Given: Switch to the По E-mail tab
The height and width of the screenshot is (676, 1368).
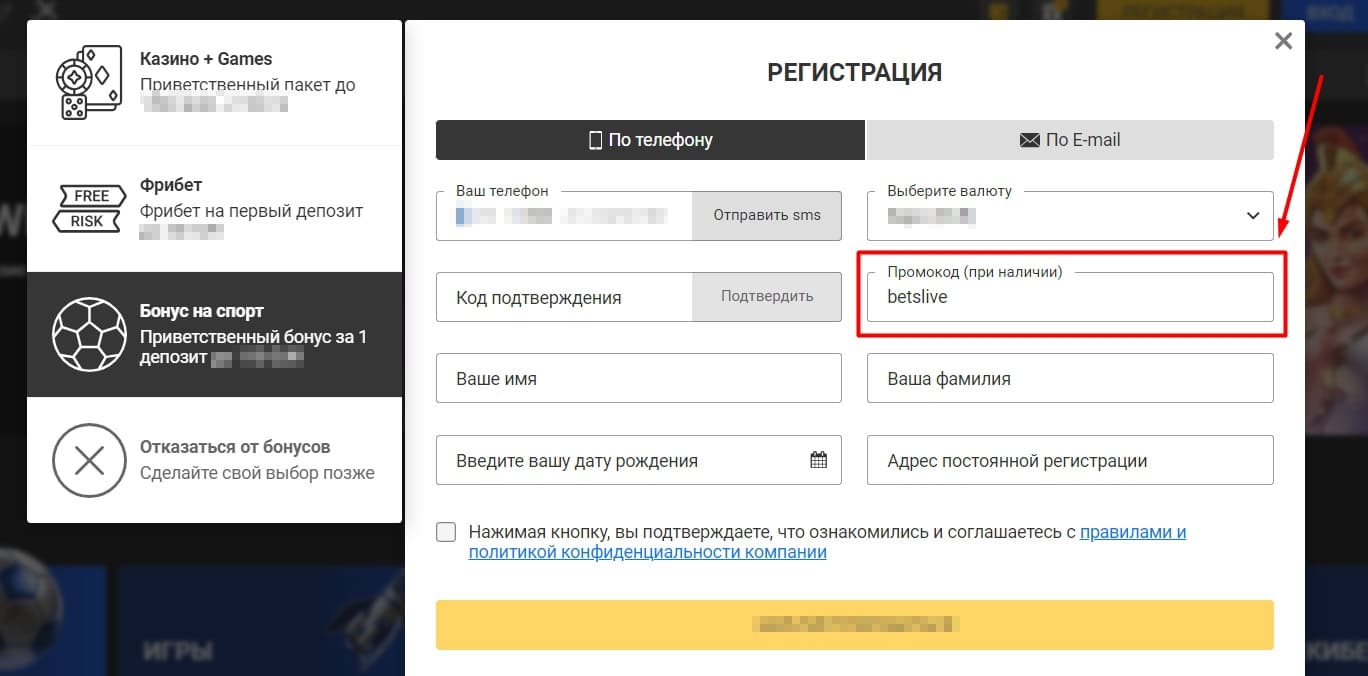Looking at the screenshot, I should click(1070, 140).
